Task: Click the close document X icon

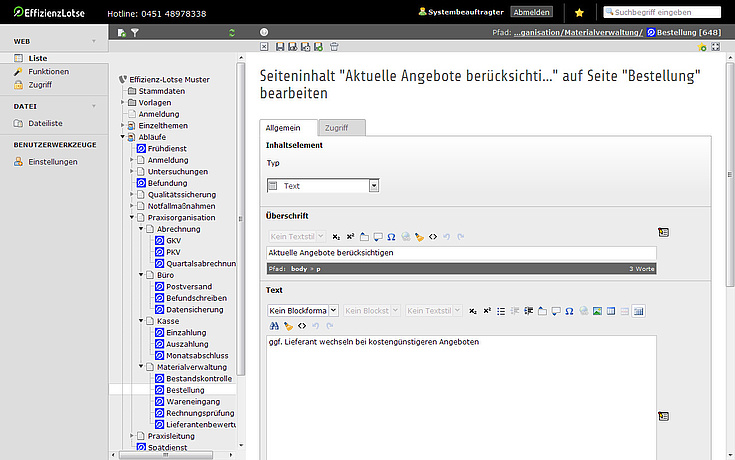Action: (x=264, y=46)
